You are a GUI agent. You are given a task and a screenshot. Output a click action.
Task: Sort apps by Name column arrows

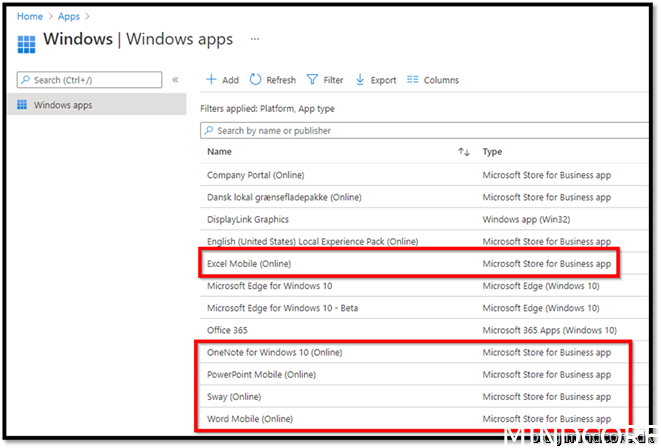463,152
